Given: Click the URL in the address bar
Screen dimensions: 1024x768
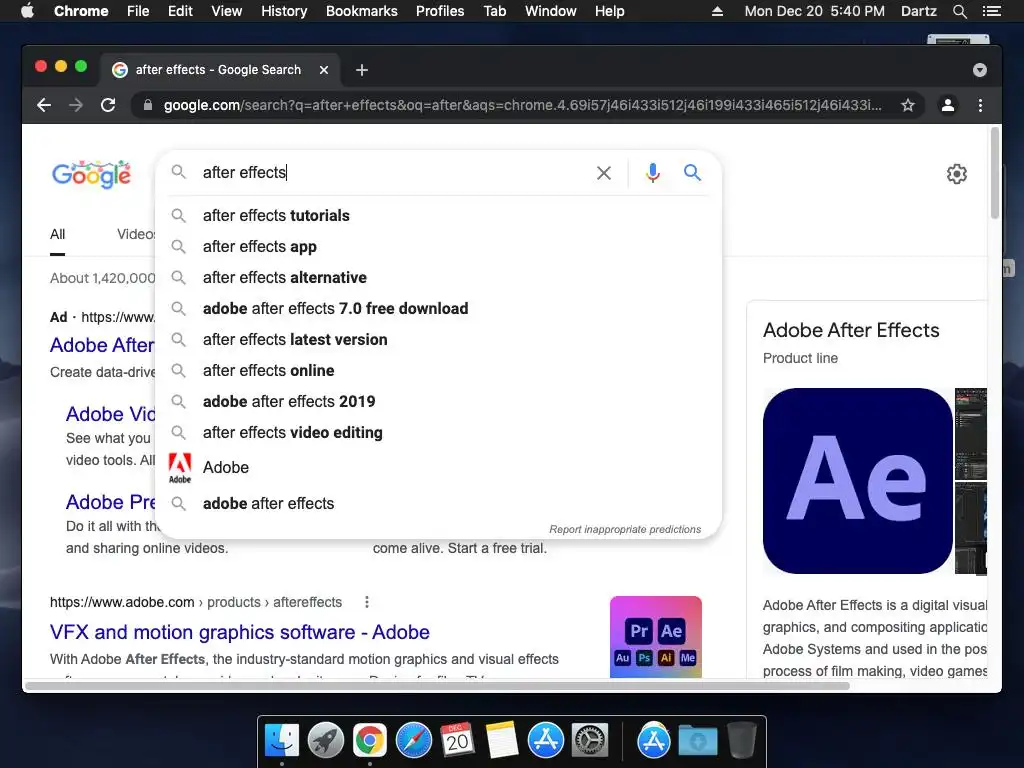Looking at the screenshot, I should pos(522,105).
